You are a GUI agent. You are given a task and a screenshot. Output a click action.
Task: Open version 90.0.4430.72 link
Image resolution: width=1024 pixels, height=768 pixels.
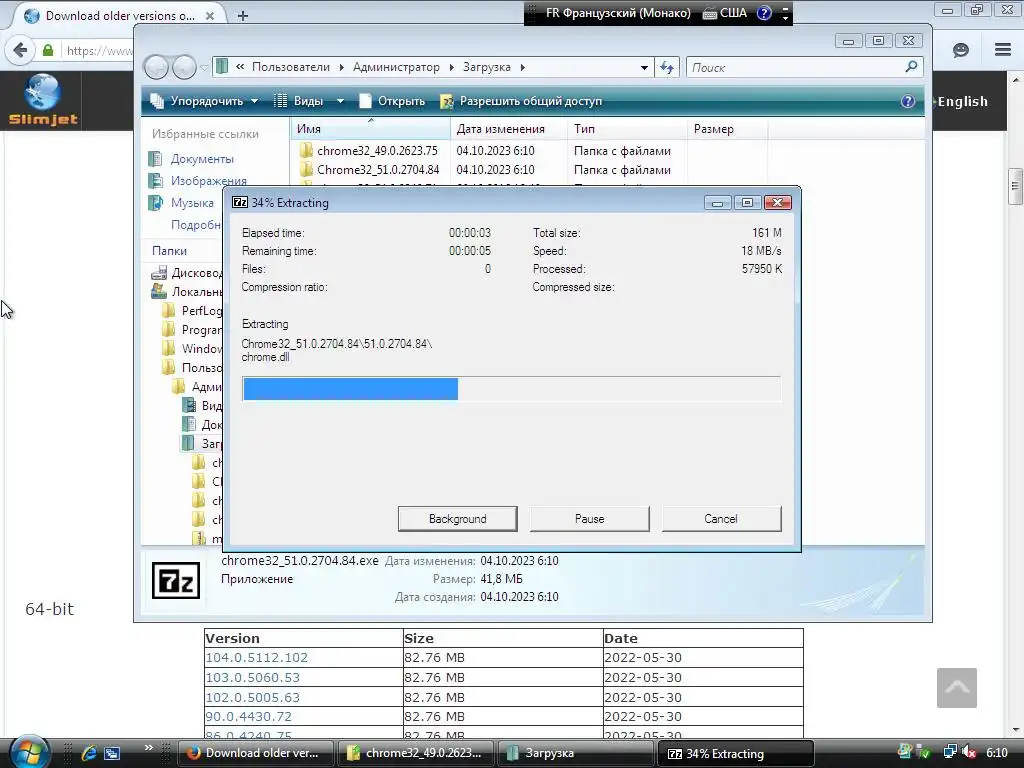pos(249,716)
